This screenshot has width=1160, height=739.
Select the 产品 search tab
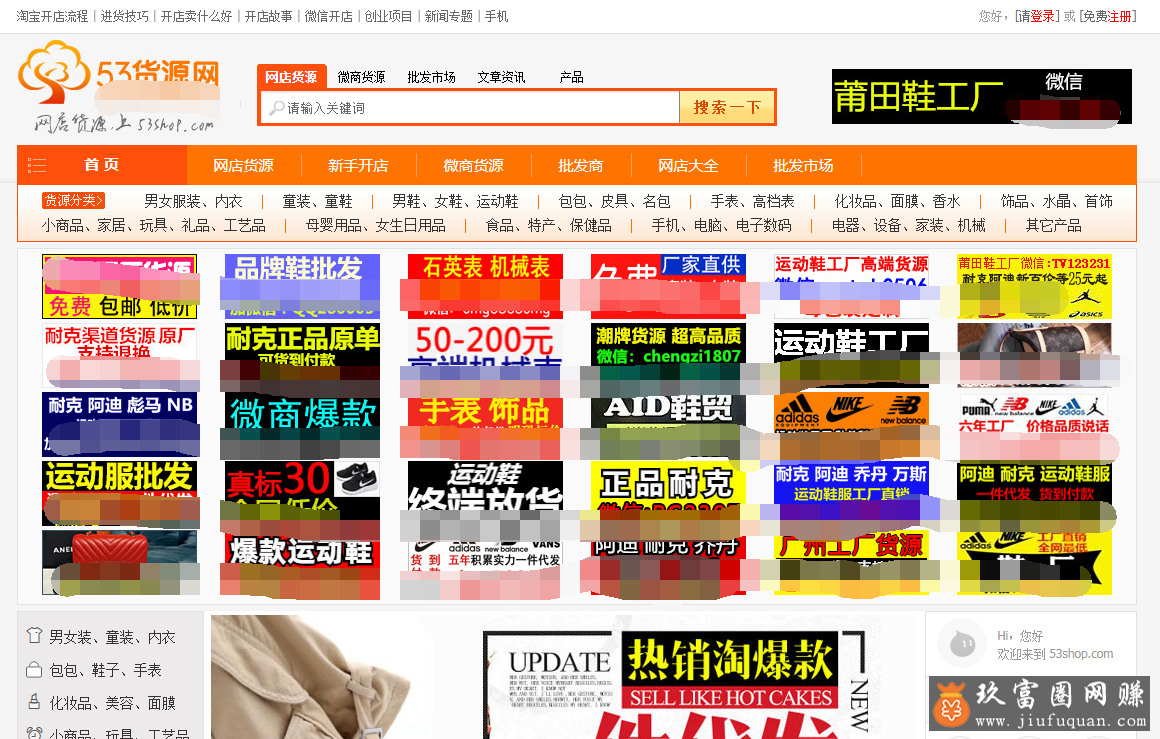tap(571, 77)
